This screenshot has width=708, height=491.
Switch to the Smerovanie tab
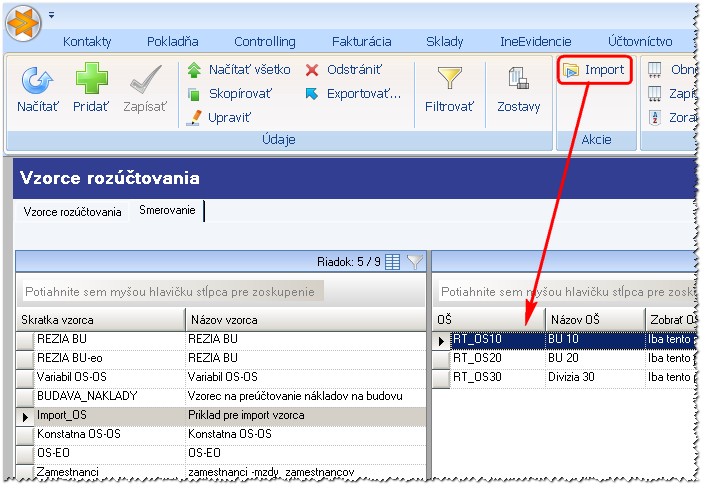[167, 210]
